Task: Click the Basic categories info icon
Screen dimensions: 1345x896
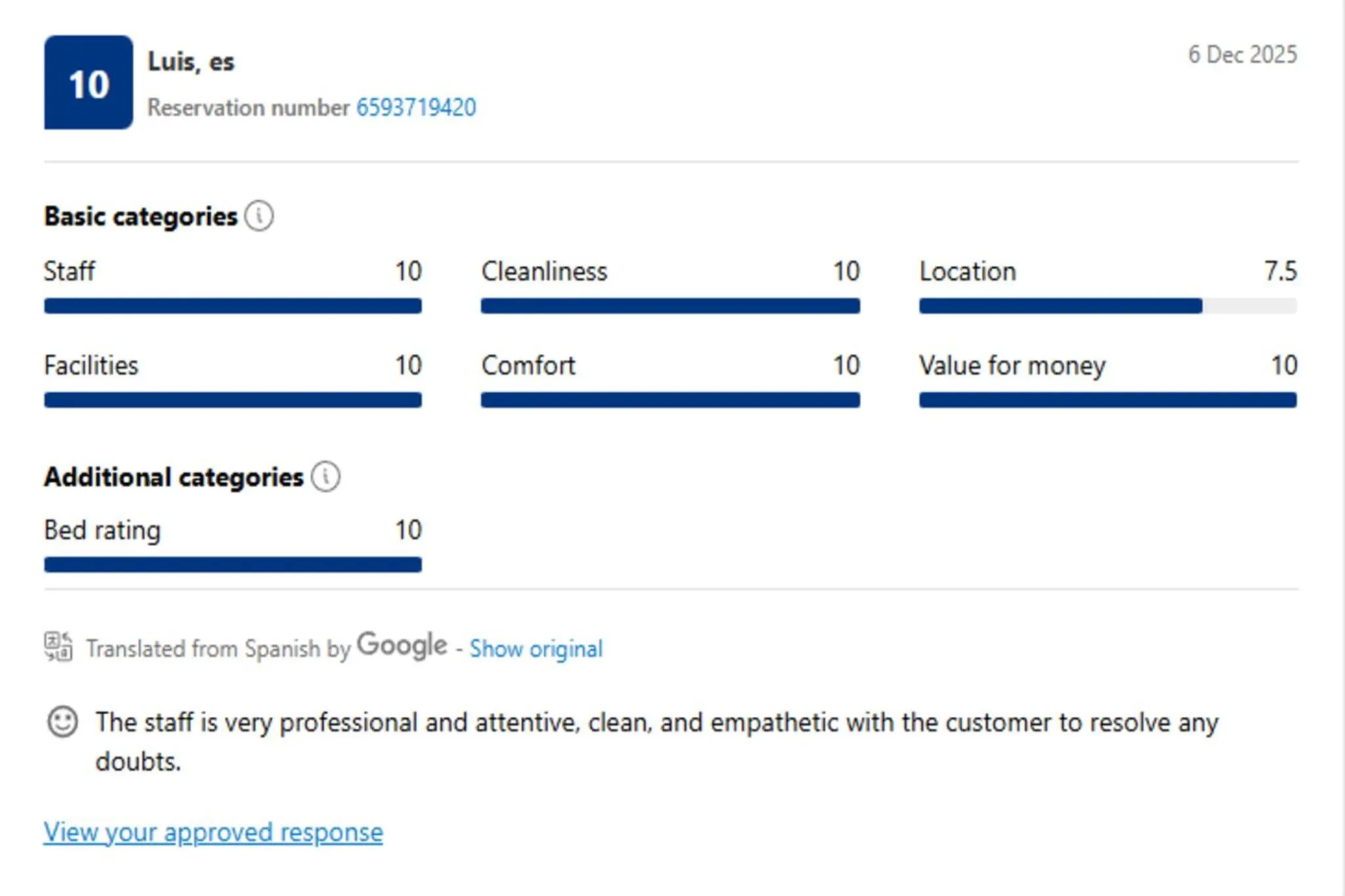Action: pyautogui.click(x=259, y=216)
